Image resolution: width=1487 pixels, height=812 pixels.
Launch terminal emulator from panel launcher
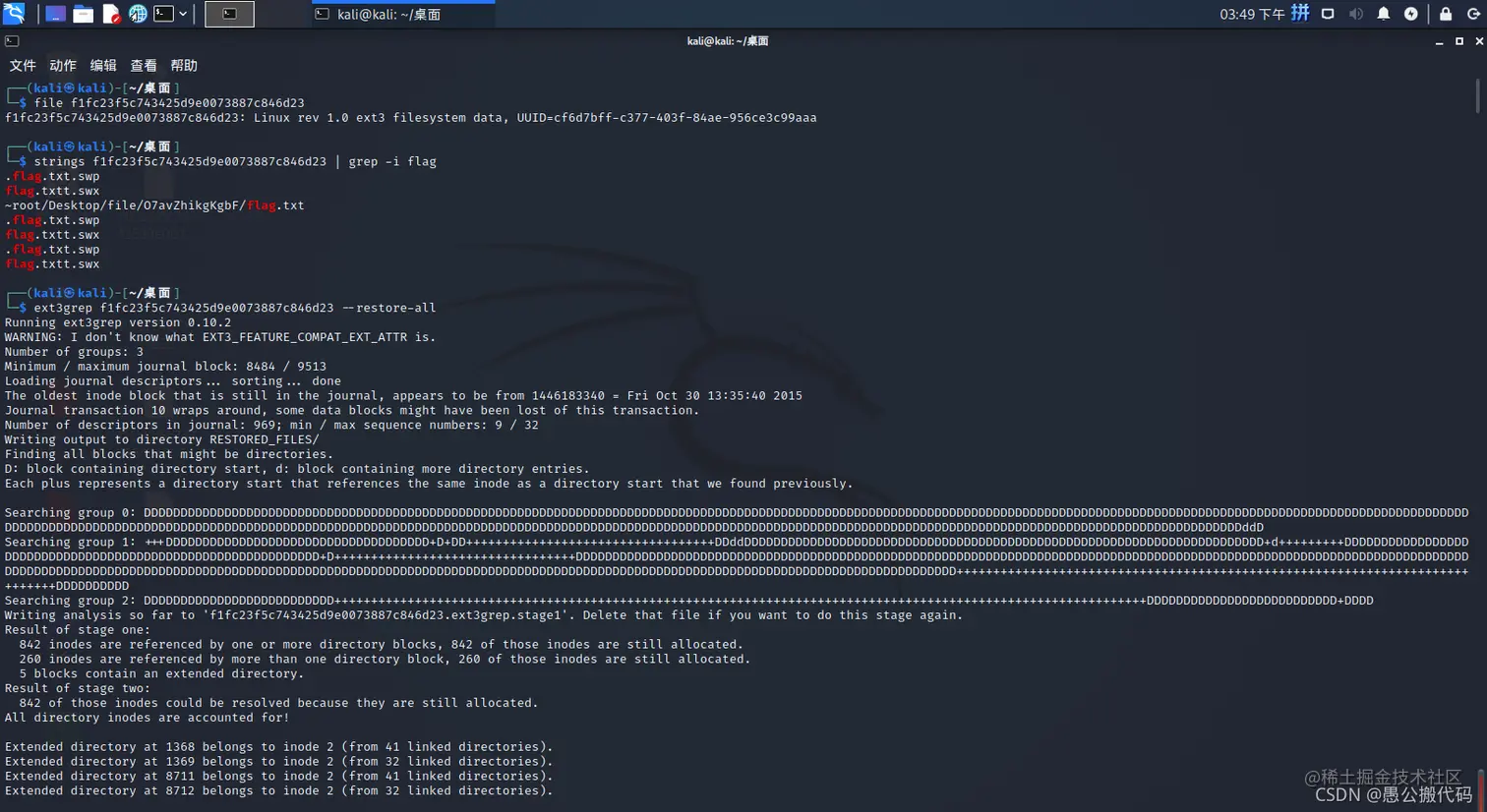coord(164,14)
